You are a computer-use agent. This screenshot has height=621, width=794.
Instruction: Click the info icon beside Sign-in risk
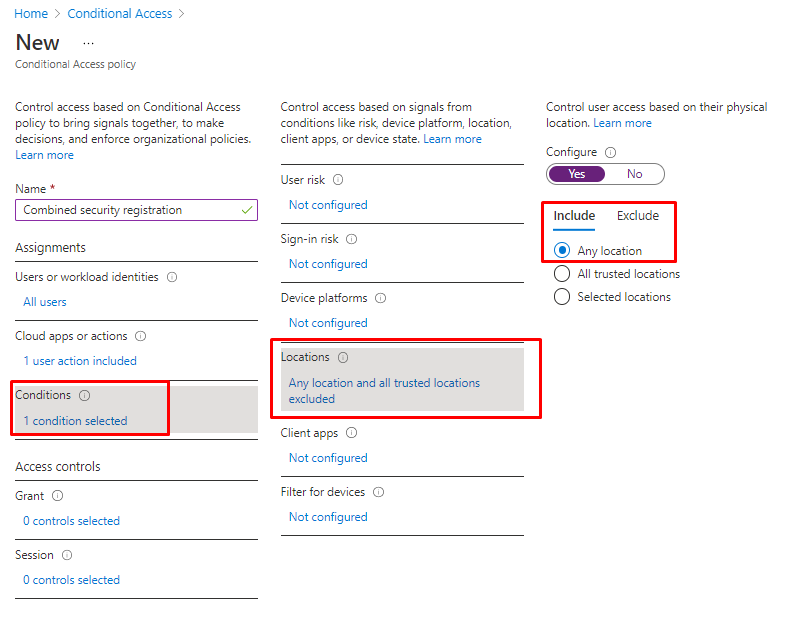(351, 239)
